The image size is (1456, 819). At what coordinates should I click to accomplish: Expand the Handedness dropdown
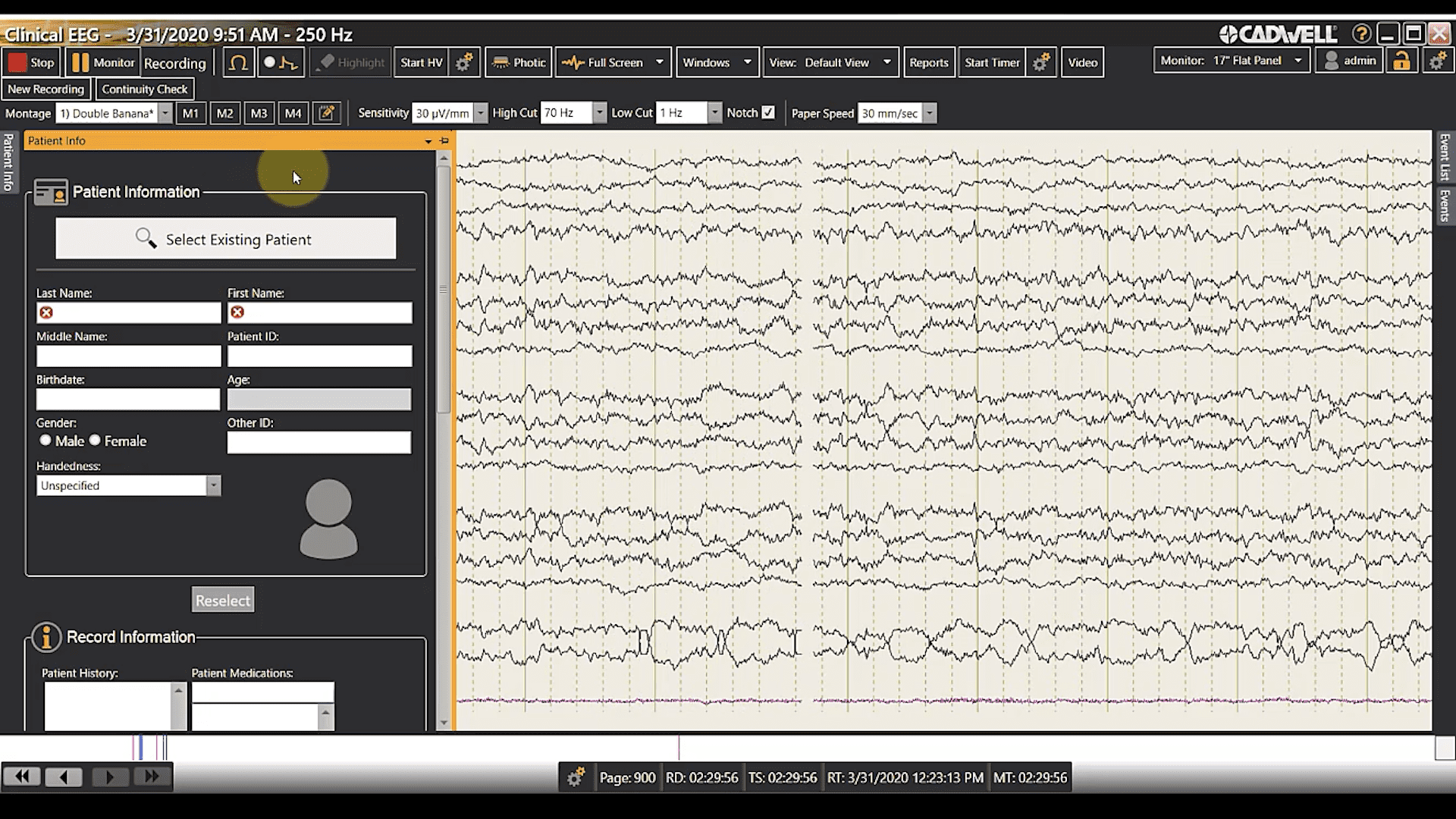[x=213, y=485]
